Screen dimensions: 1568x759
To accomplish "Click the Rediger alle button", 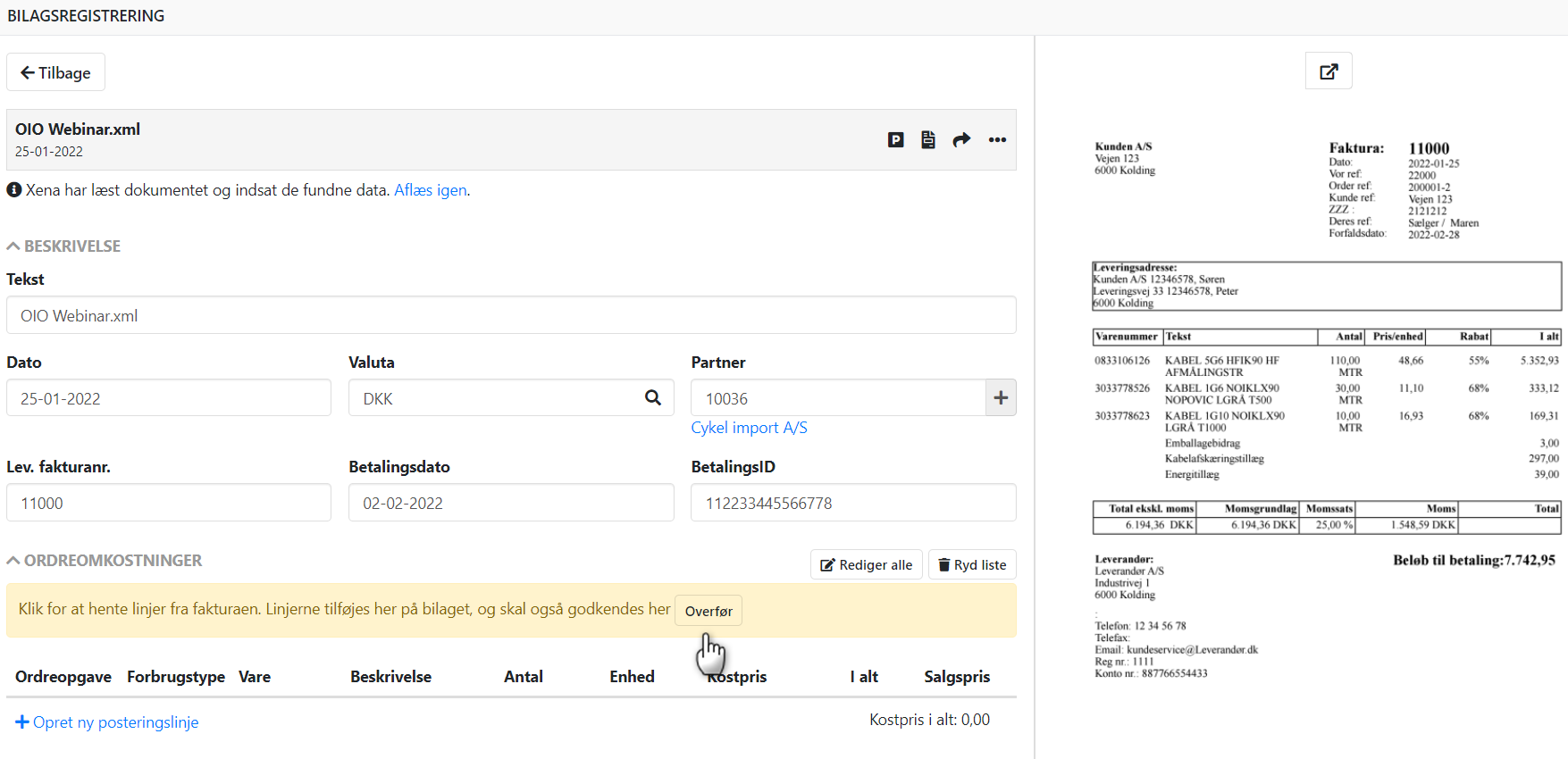I will [866, 565].
